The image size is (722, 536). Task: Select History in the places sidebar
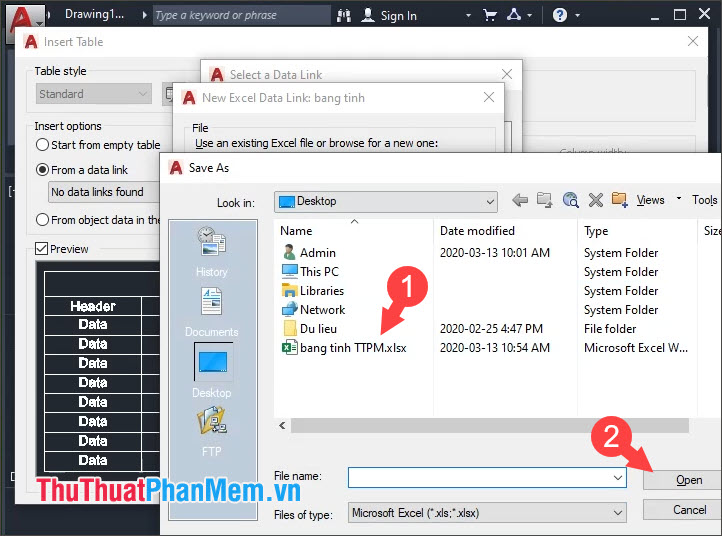click(x=211, y=252)
